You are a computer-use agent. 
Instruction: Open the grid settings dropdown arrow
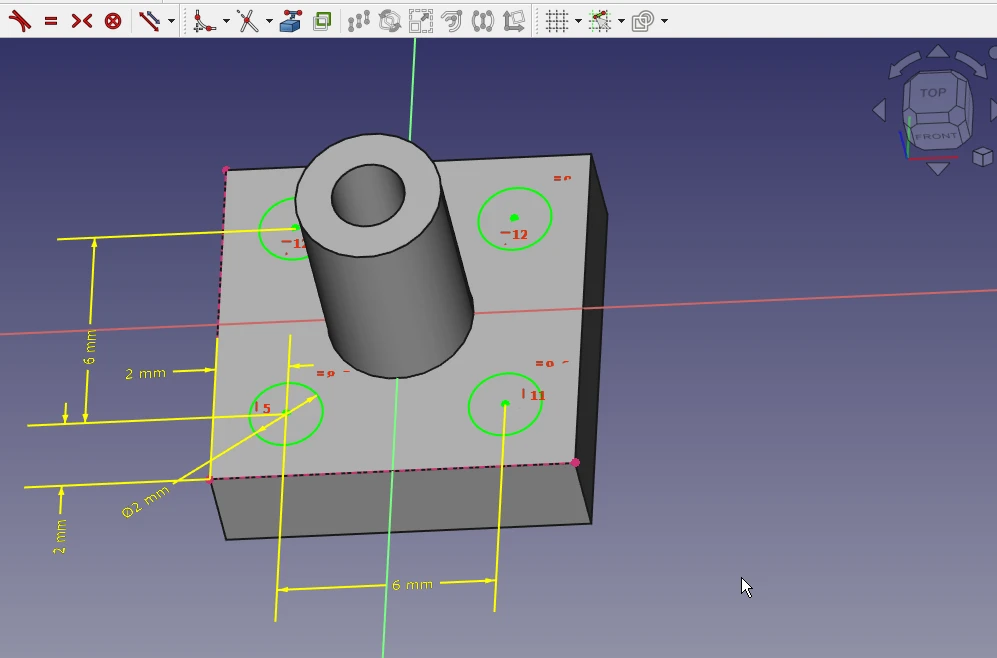(578, 21)
